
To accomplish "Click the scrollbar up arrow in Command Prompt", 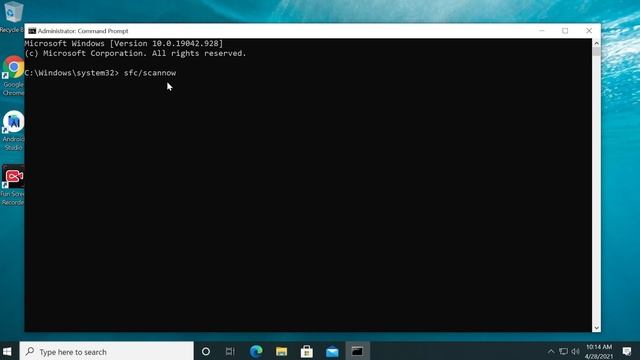I will (x=596, y=43).
